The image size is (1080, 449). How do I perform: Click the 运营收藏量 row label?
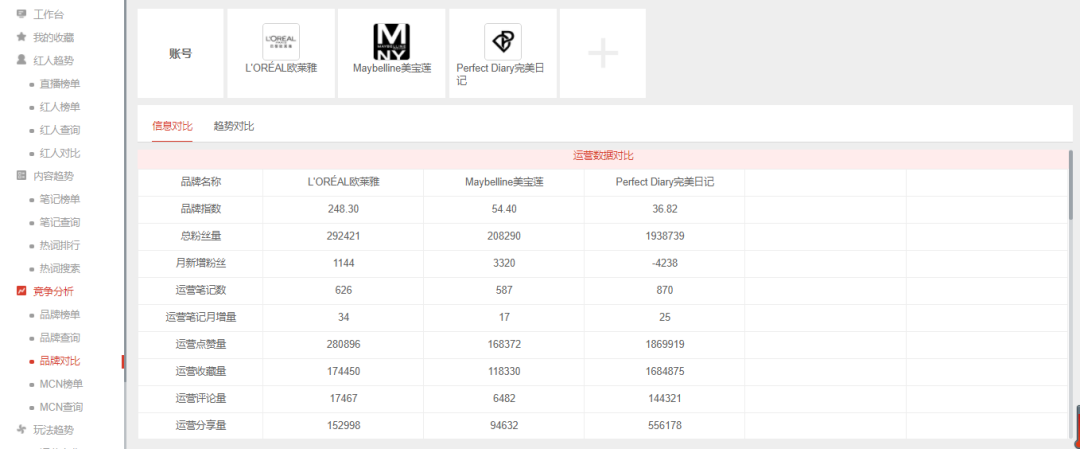coord(200,371)
